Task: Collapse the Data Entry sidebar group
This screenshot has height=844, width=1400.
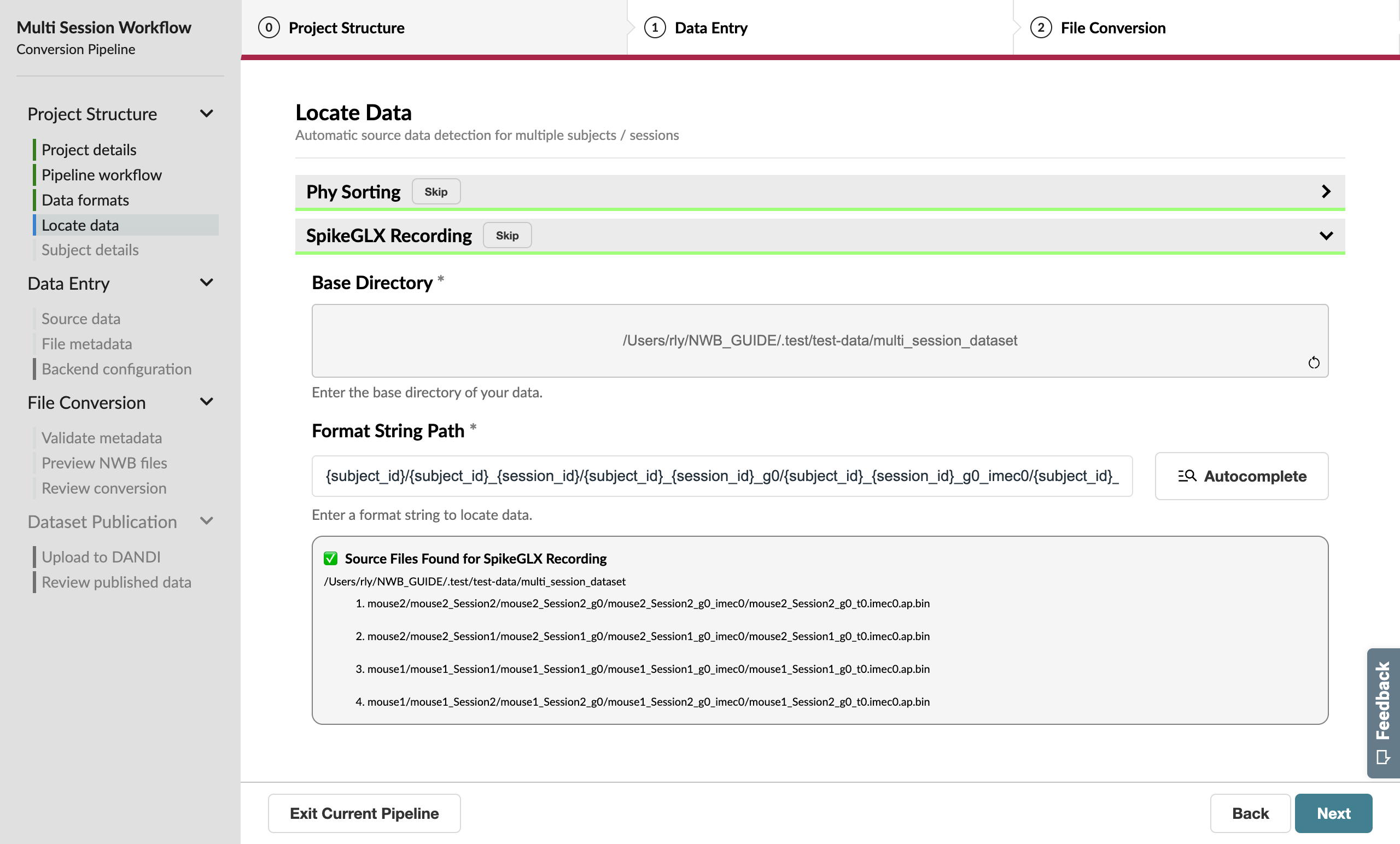Action: 207,282
